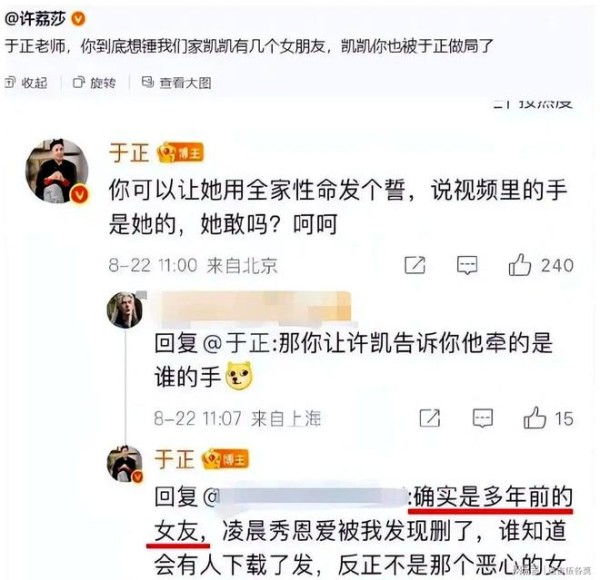Click the 博主 badge on the bottom reply
Screen dimensions: 600x580
225,459
